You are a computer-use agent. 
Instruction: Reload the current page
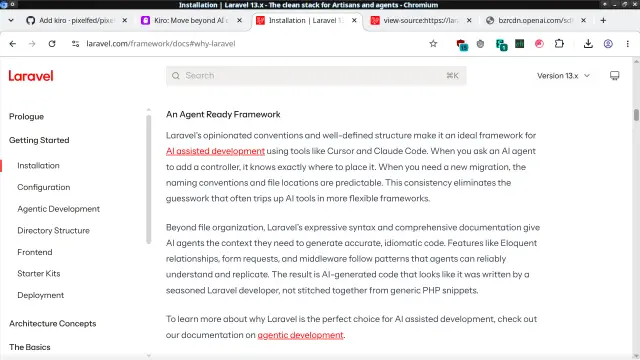click(x=52, y=44)
